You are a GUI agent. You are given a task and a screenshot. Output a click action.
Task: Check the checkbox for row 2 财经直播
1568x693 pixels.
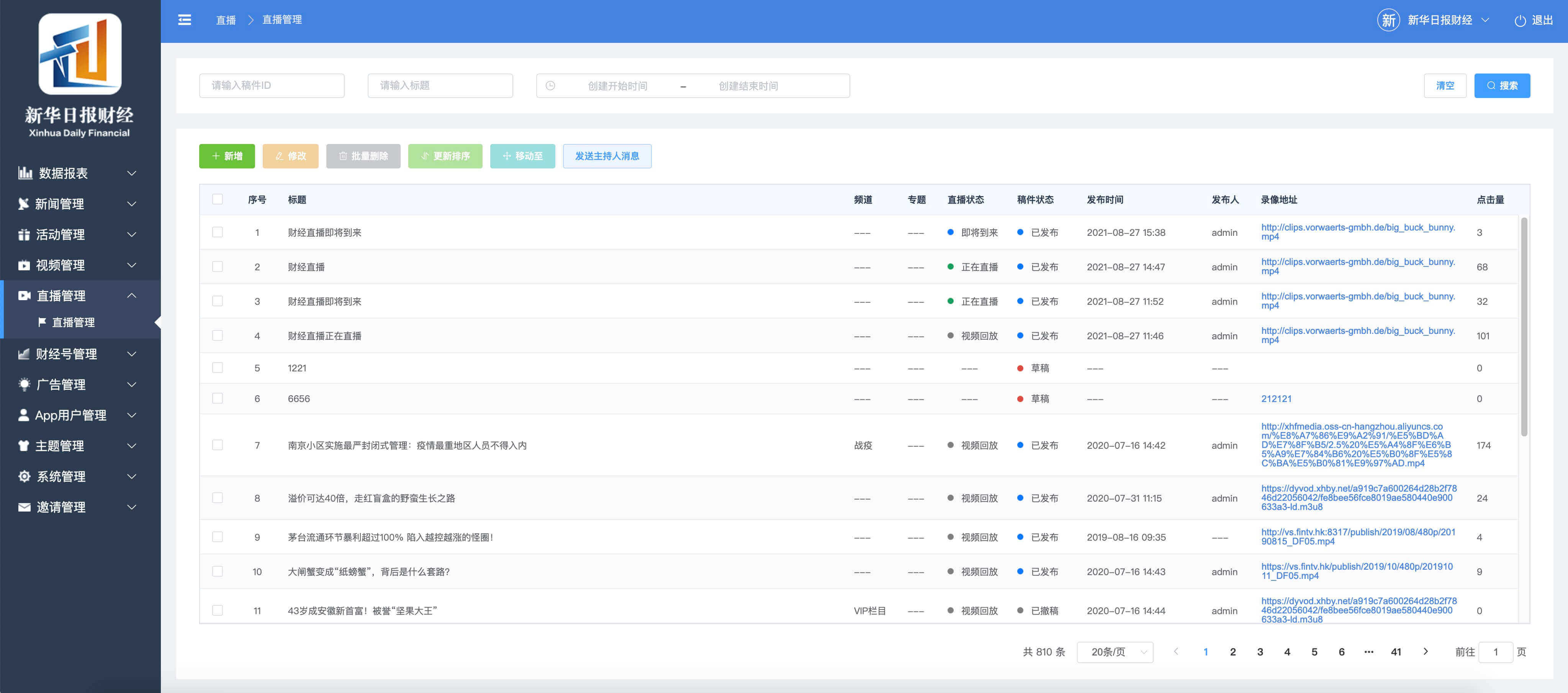click(217, 266)
